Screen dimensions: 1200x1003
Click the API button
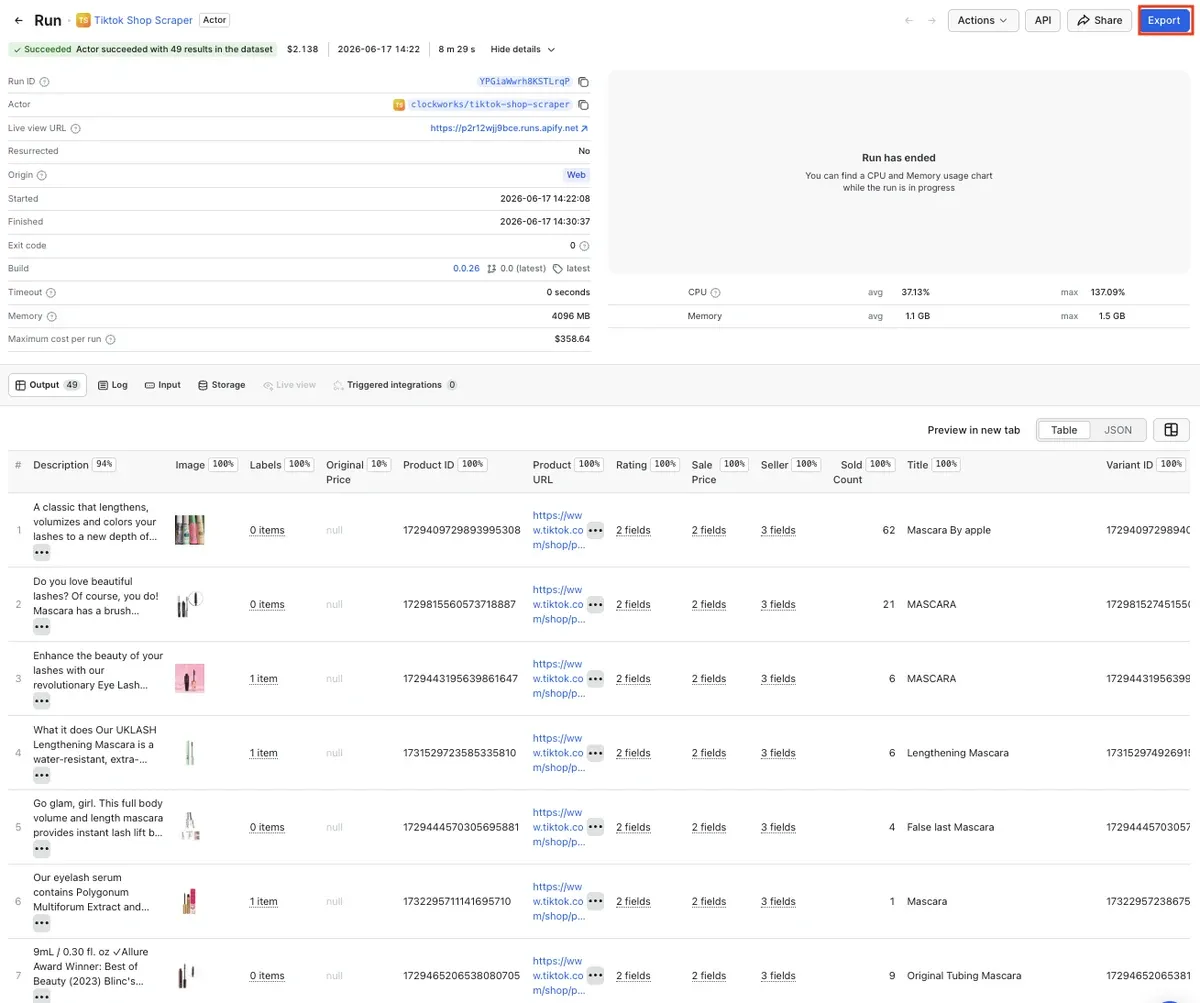coord(1043,20)
